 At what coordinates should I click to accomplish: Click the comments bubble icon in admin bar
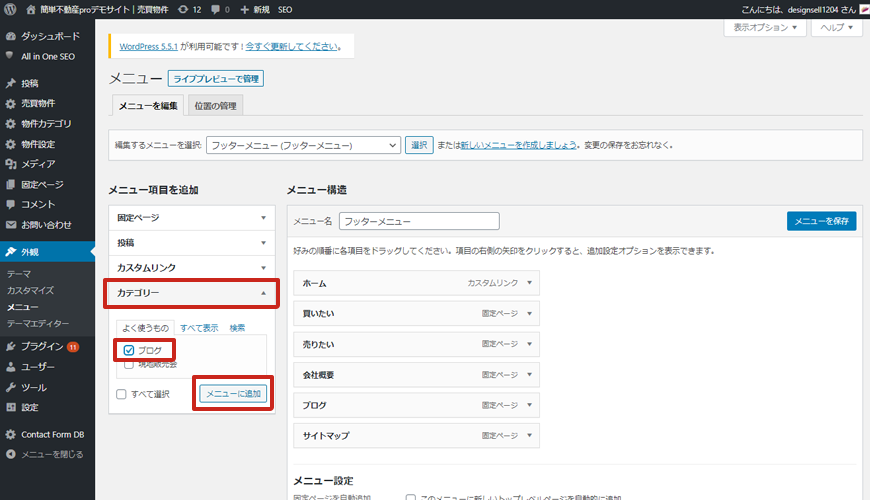pyautogui.click(x=216, y=9)
